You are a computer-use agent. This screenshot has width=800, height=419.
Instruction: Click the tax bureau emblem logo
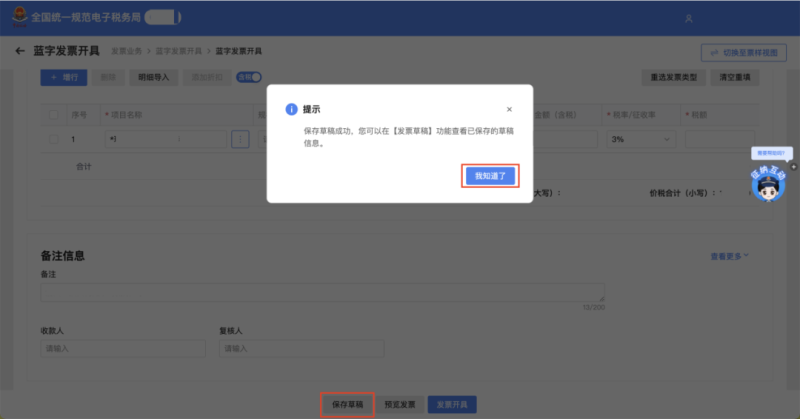pos(18,17)
